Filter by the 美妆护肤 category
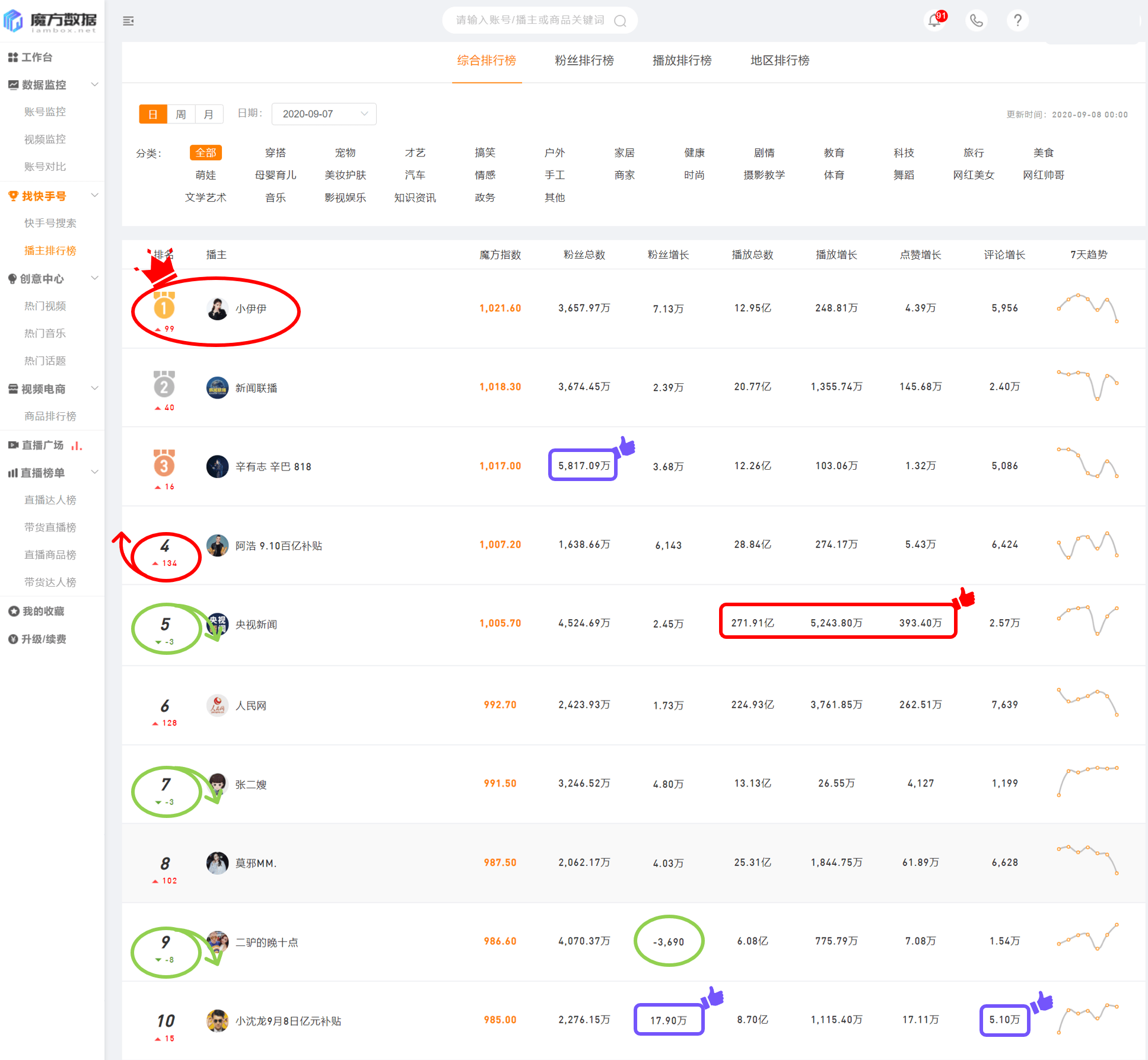 pyautogui.click(x=345, y=175)
